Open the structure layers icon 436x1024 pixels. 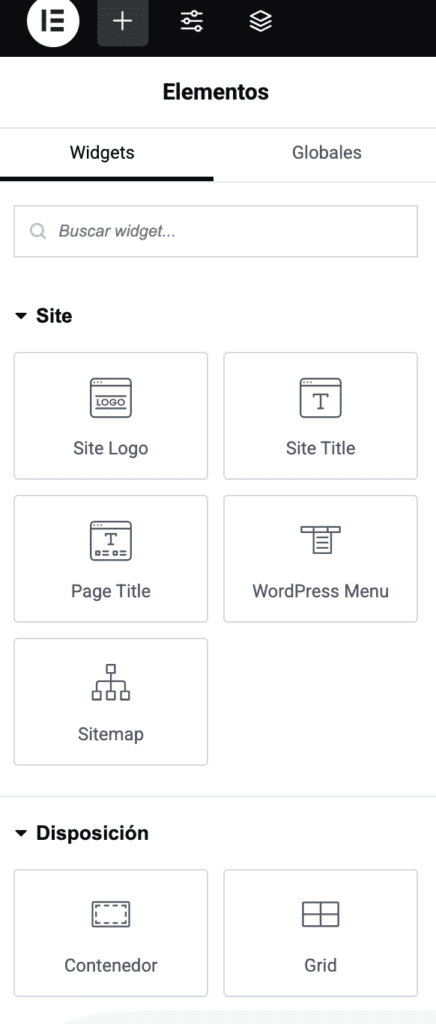(x=260, y=22)
